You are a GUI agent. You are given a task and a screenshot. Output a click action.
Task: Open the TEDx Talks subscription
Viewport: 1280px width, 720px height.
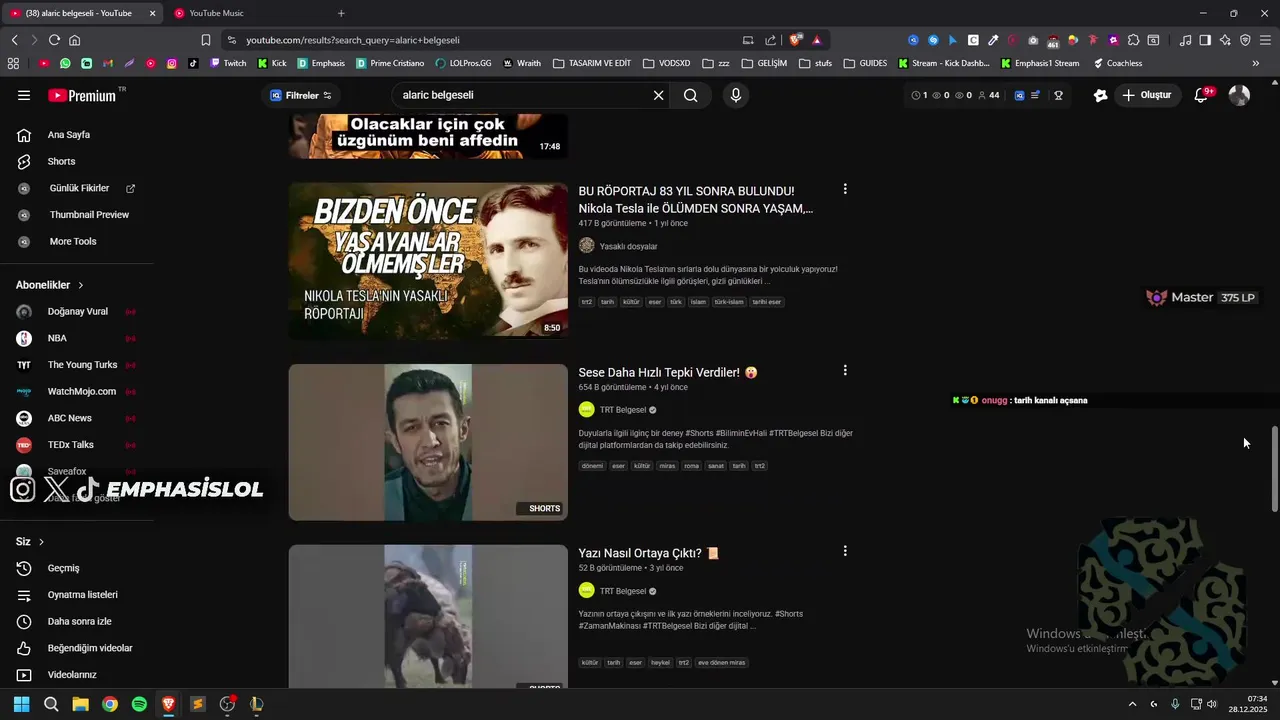[70, 445]
